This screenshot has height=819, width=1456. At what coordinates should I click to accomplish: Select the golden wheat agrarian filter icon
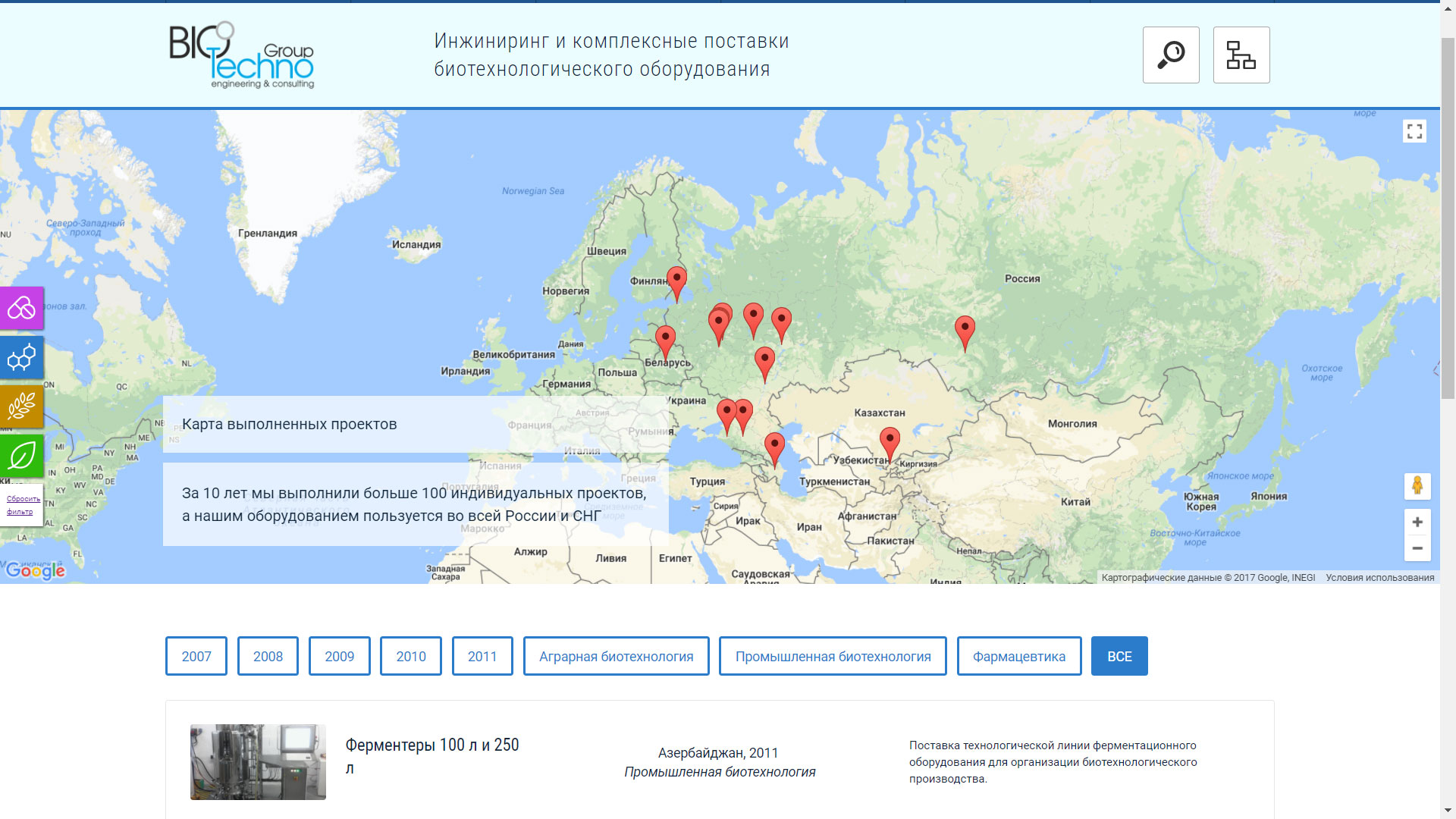(21, 406)
